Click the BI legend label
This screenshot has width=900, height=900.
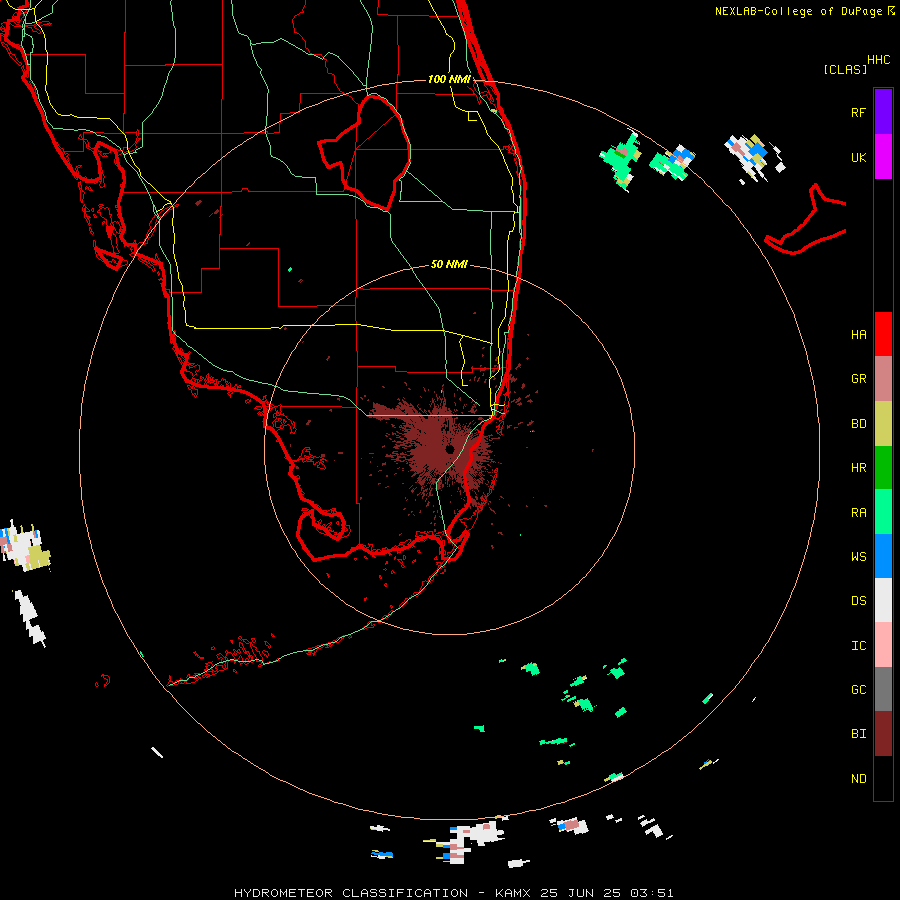[858, 734]
